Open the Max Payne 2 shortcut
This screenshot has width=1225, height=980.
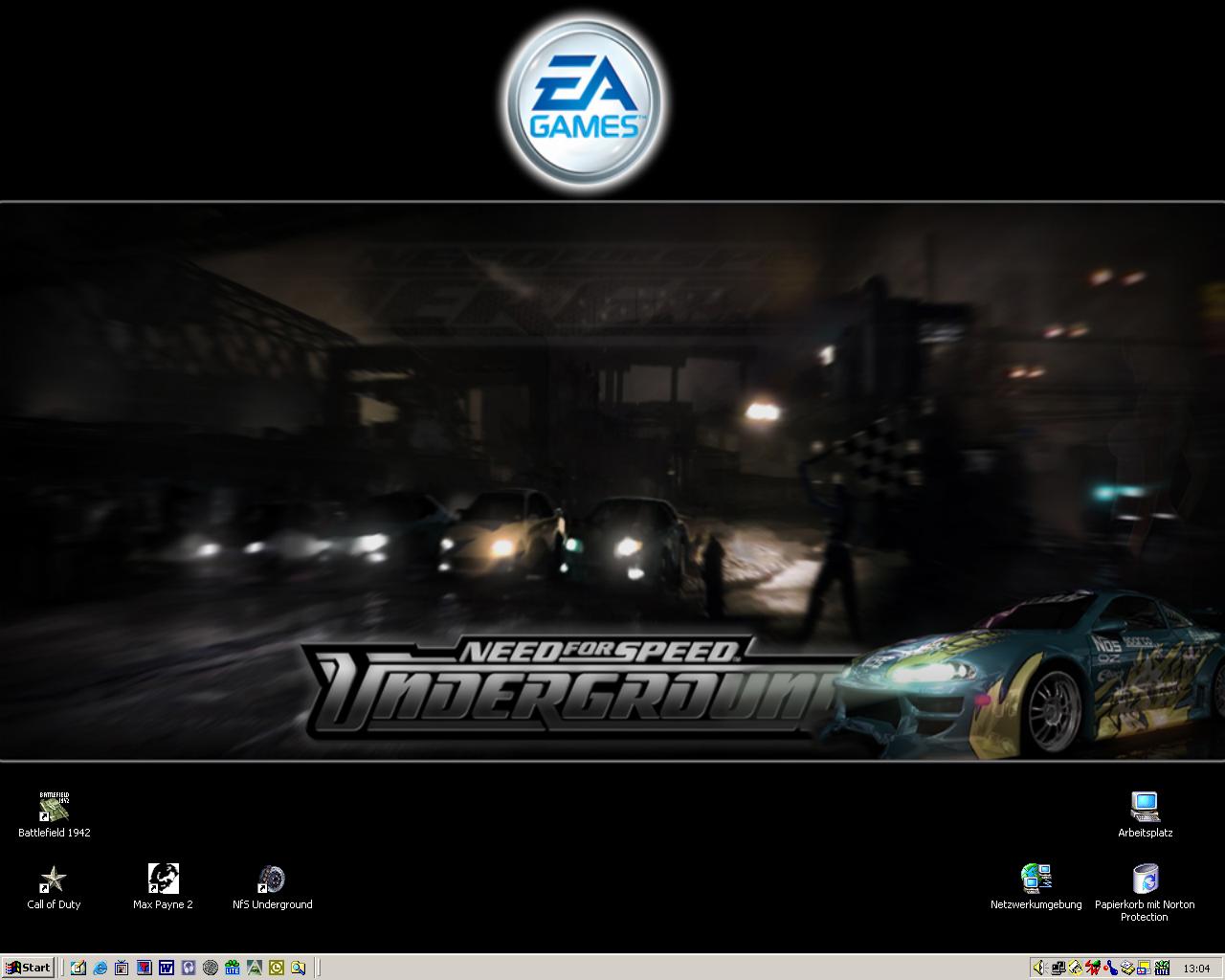tap(163, 880)
